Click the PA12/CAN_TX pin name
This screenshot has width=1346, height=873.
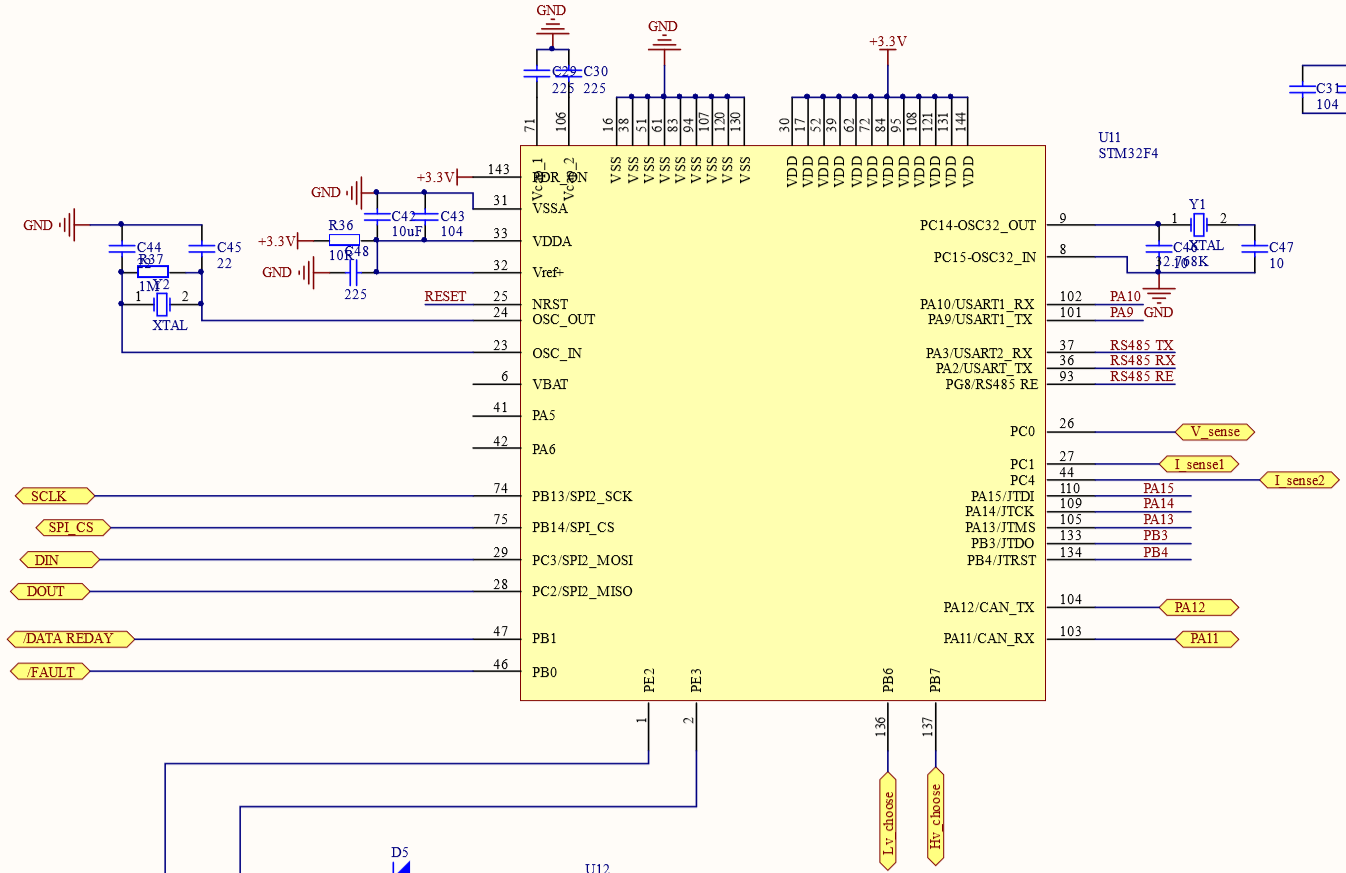click(x=989, y=607)
